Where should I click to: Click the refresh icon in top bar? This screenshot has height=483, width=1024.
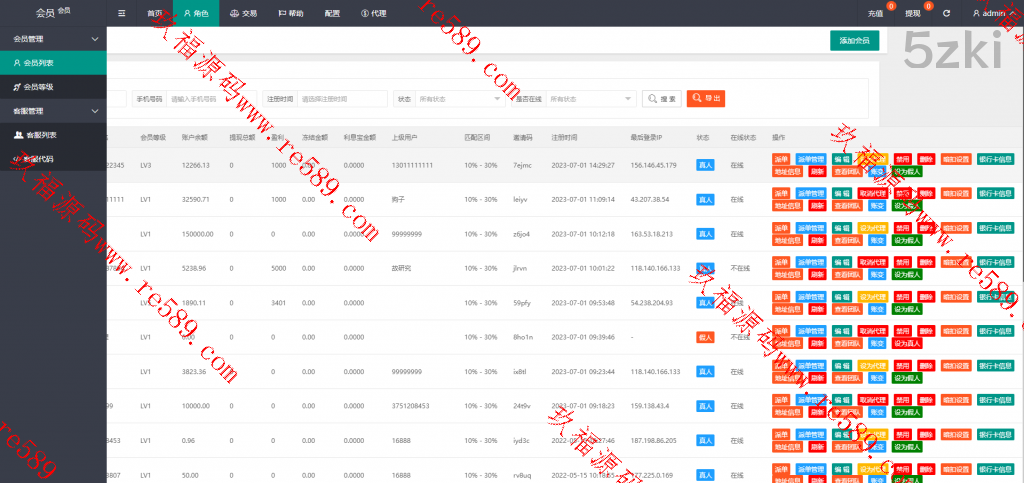946,13
